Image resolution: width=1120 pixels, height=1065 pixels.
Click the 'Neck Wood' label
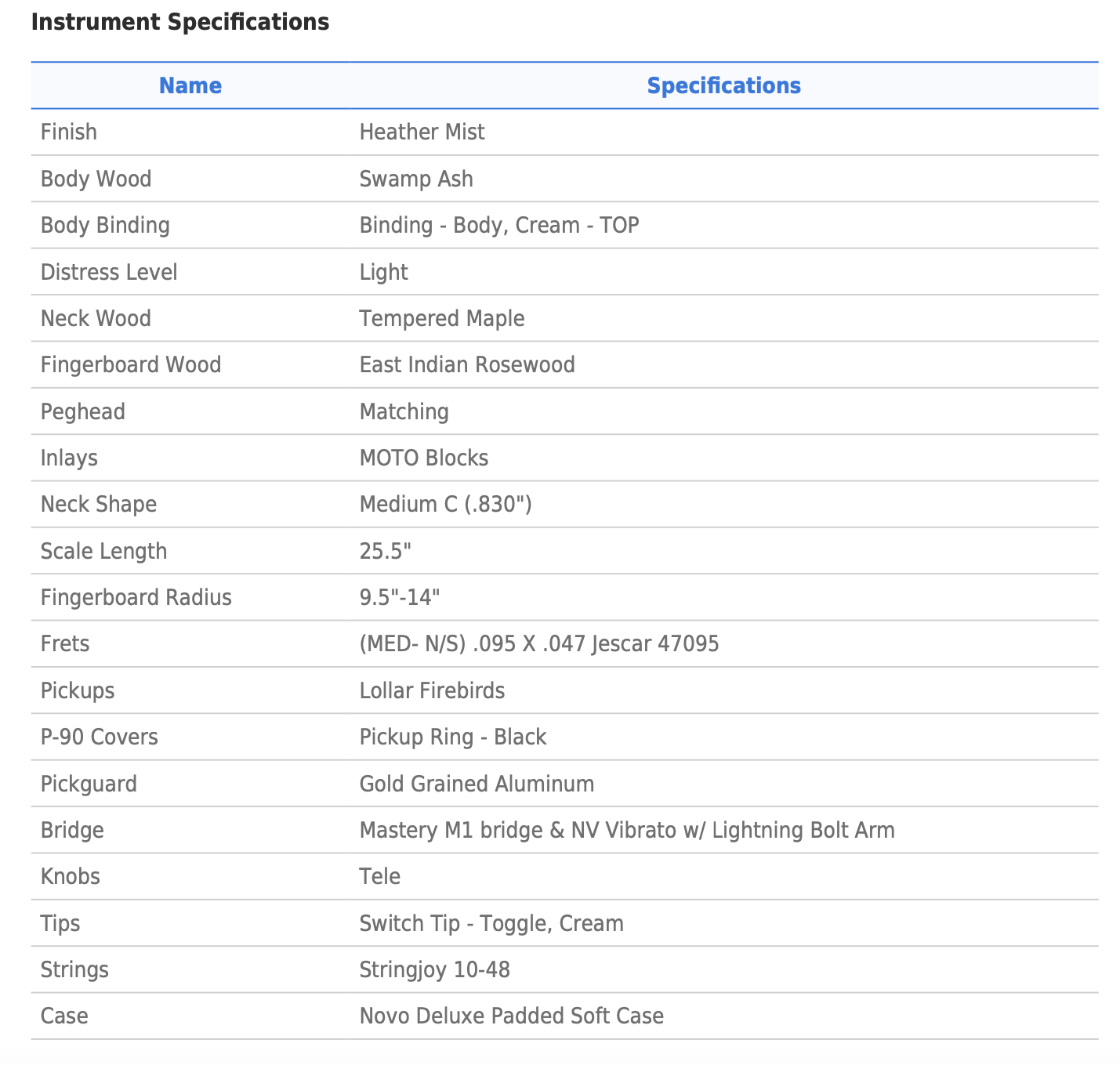pos(96,318)
